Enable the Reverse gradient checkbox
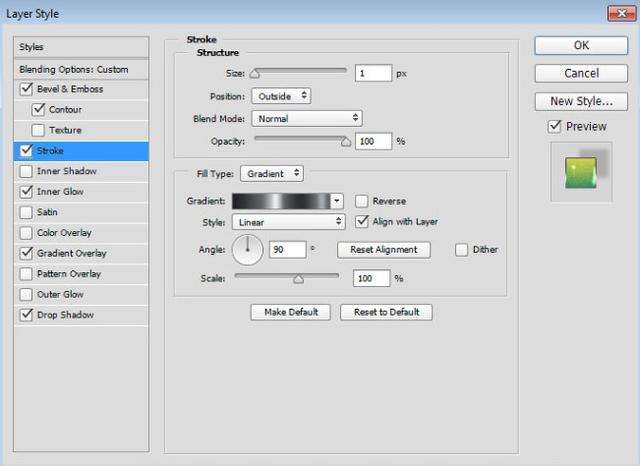Viewport: 640px width, 466px height. (x=362, y=201)
